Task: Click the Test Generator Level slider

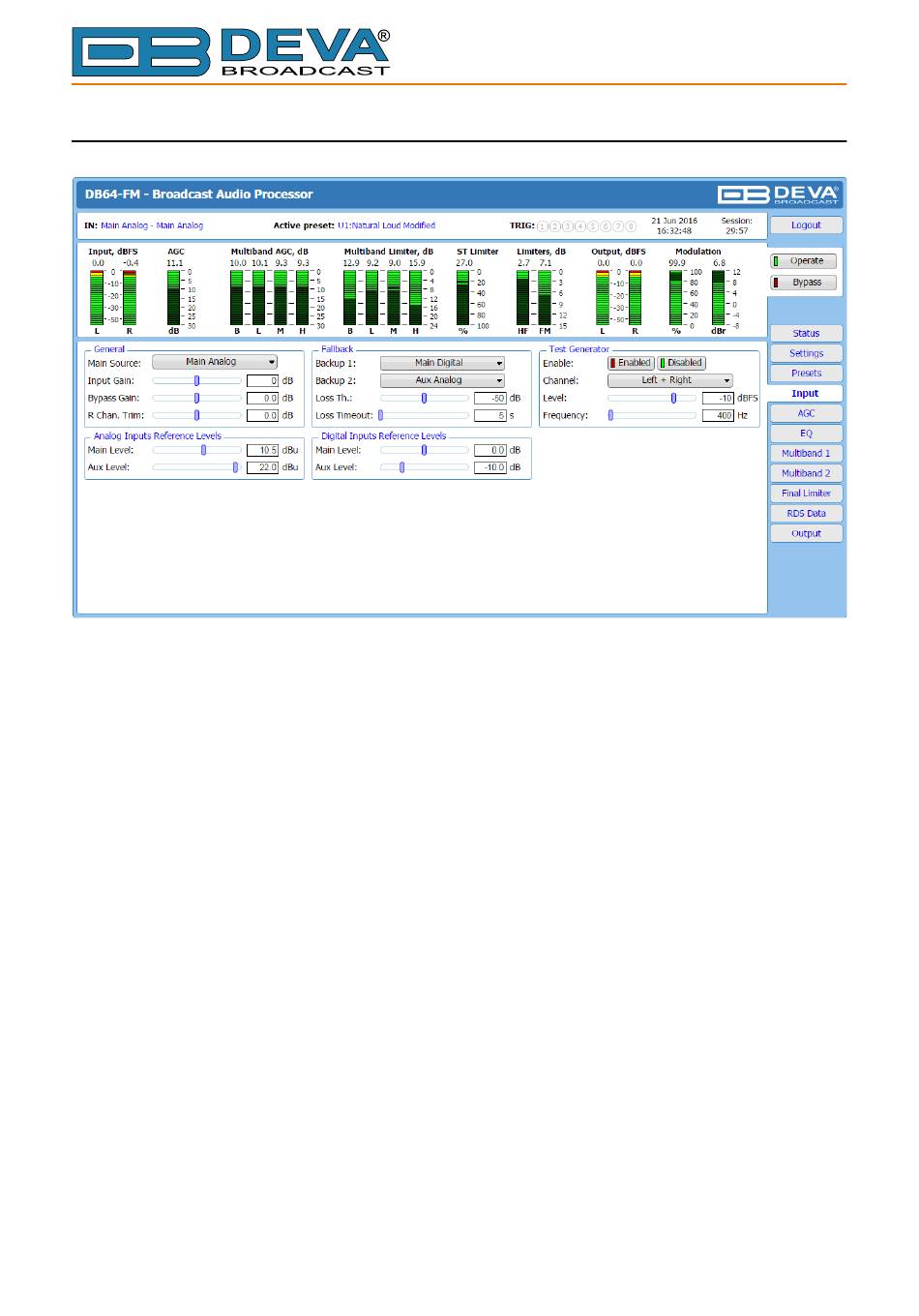Action: (x=652, y=398)
